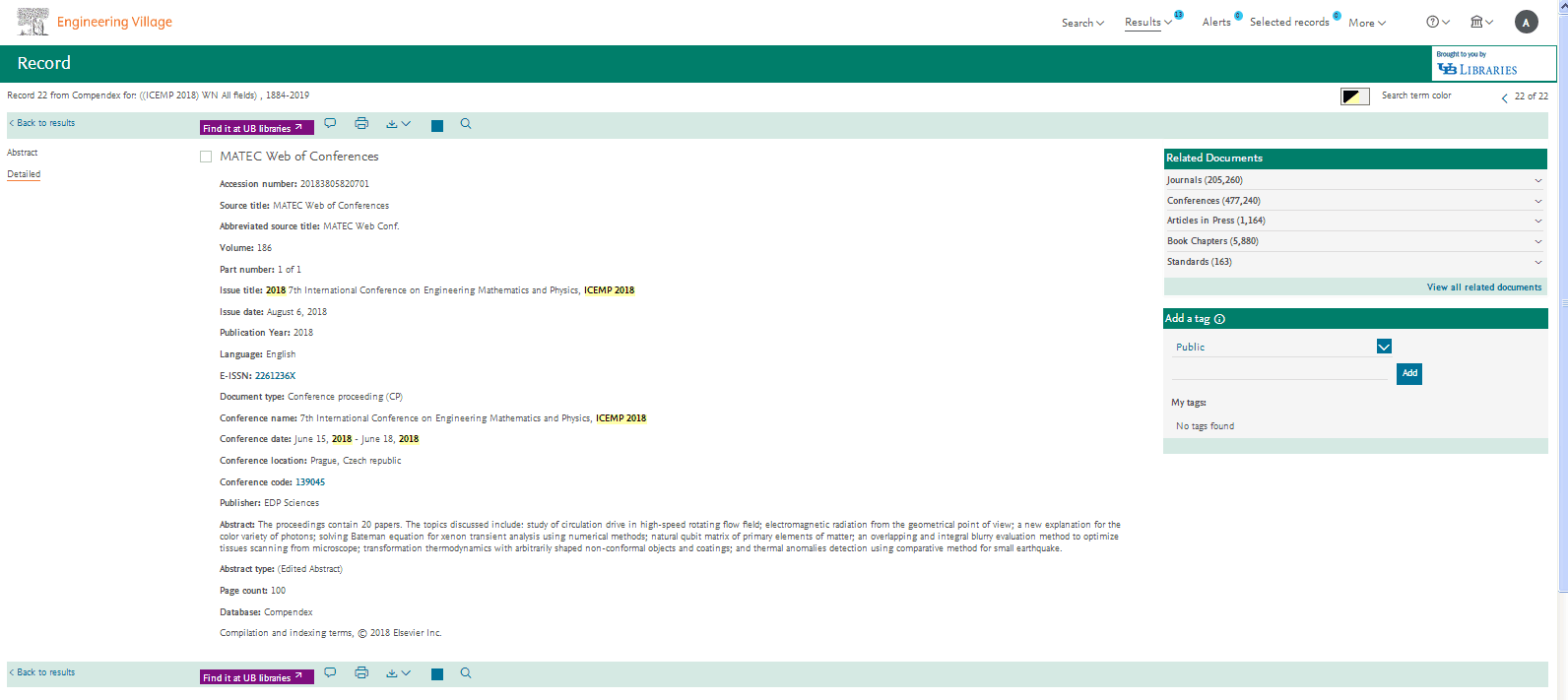Image resolution: width=1568 pixels, height=700 pixels.
Task: Click the comment icon in the top record toolbar
Action: (x=330, y=124)
